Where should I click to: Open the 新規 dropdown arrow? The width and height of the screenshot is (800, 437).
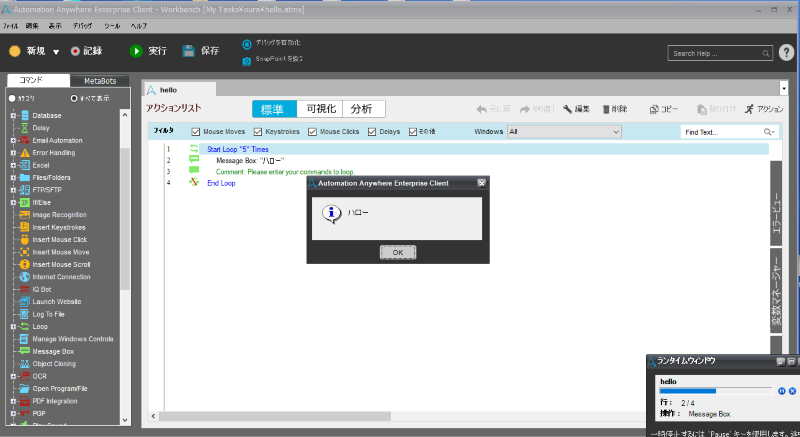click(56, 52)
